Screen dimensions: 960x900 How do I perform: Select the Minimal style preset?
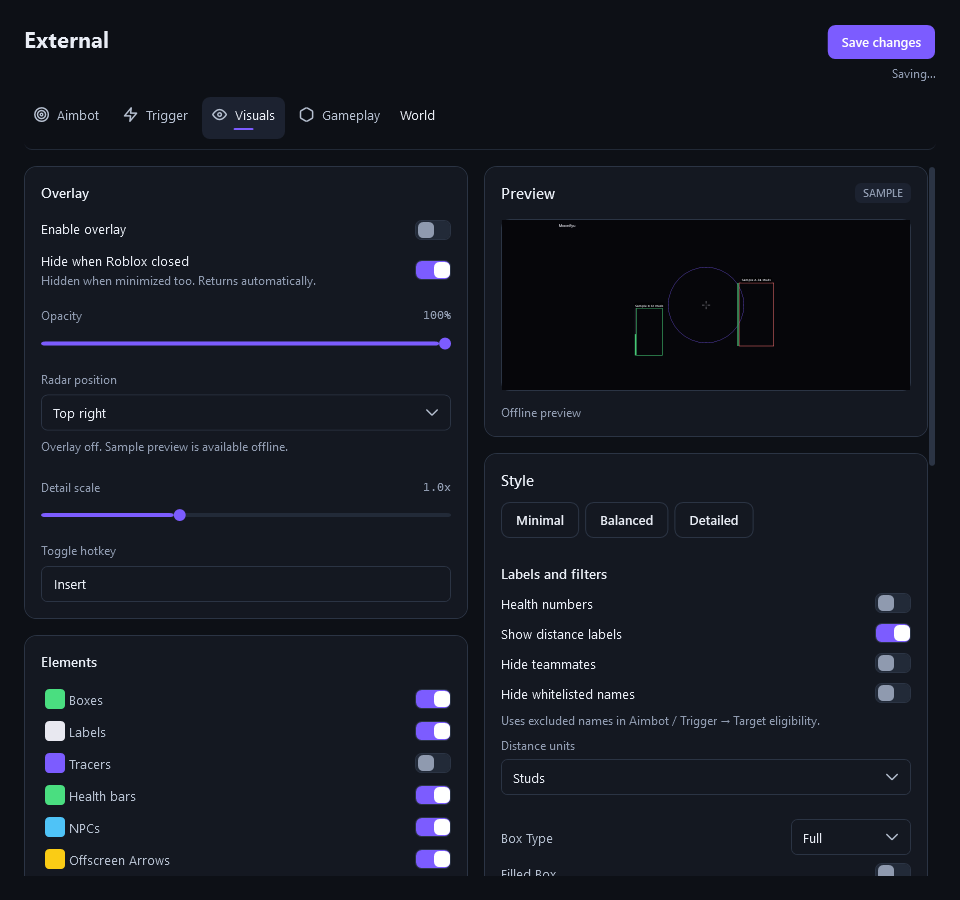(x=539, y=520)
